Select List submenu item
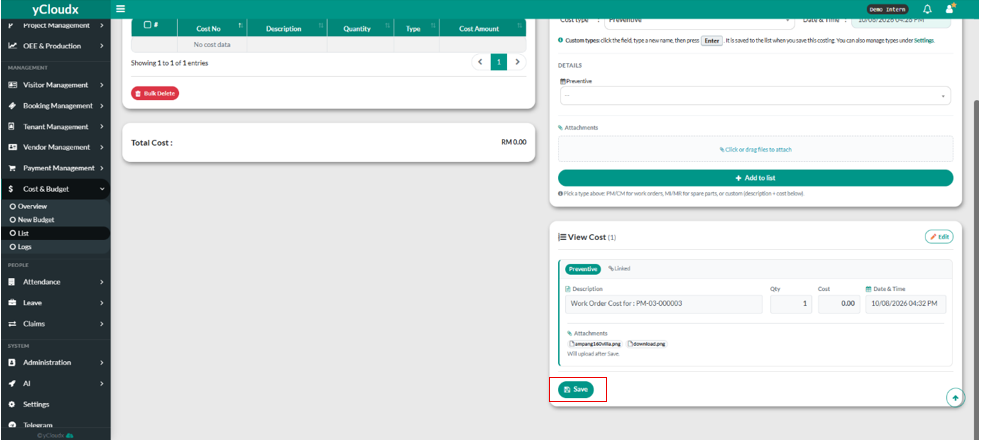This screenshot has width=982, height=440. 55,233
